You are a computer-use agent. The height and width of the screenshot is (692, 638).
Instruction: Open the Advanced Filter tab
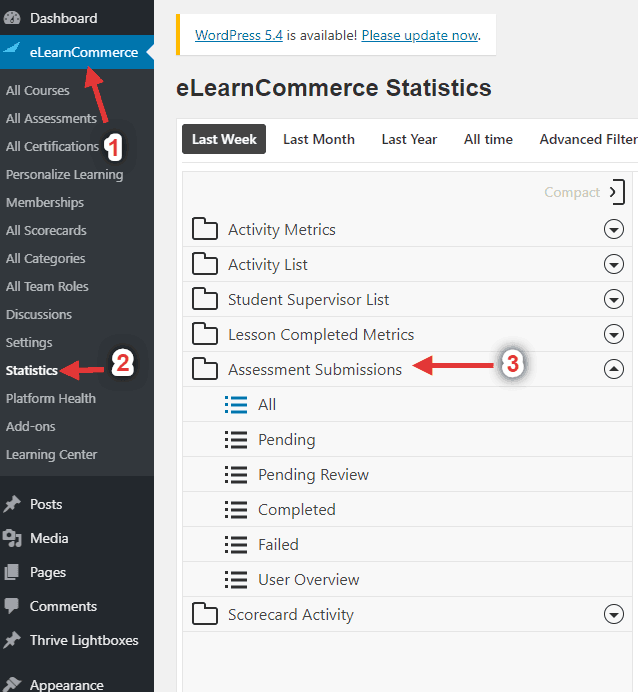[x=589, y=139]
